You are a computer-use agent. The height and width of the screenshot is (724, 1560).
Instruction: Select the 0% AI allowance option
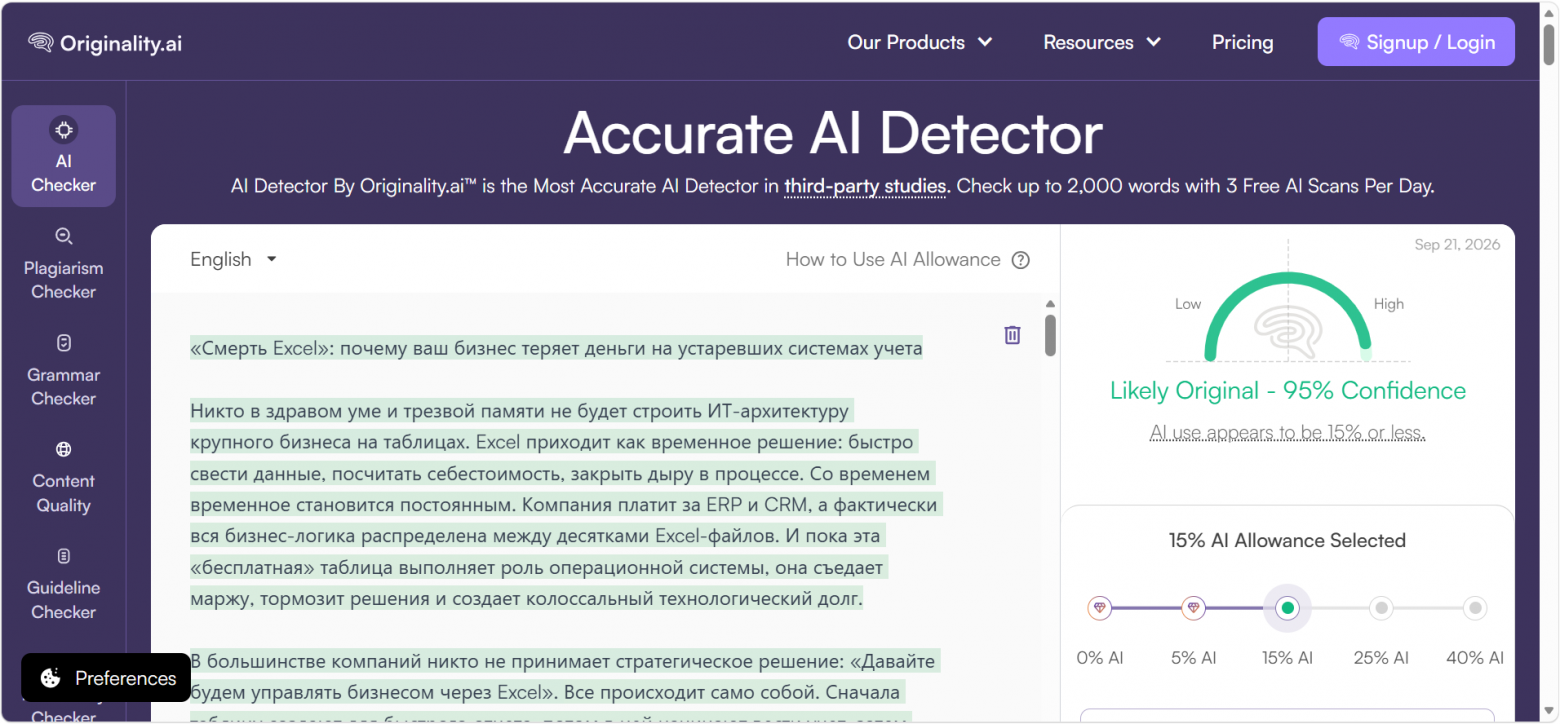(x=1100, y=608)
